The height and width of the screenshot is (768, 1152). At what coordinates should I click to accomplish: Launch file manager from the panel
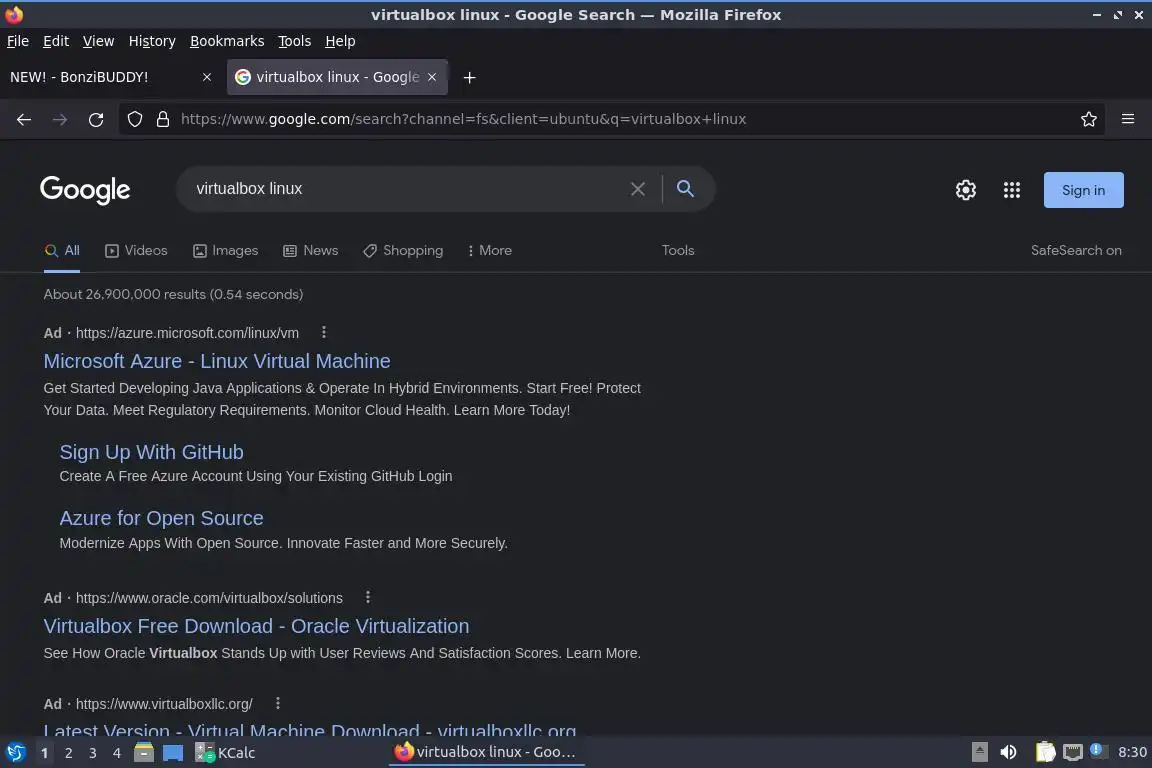click(144, 753)
